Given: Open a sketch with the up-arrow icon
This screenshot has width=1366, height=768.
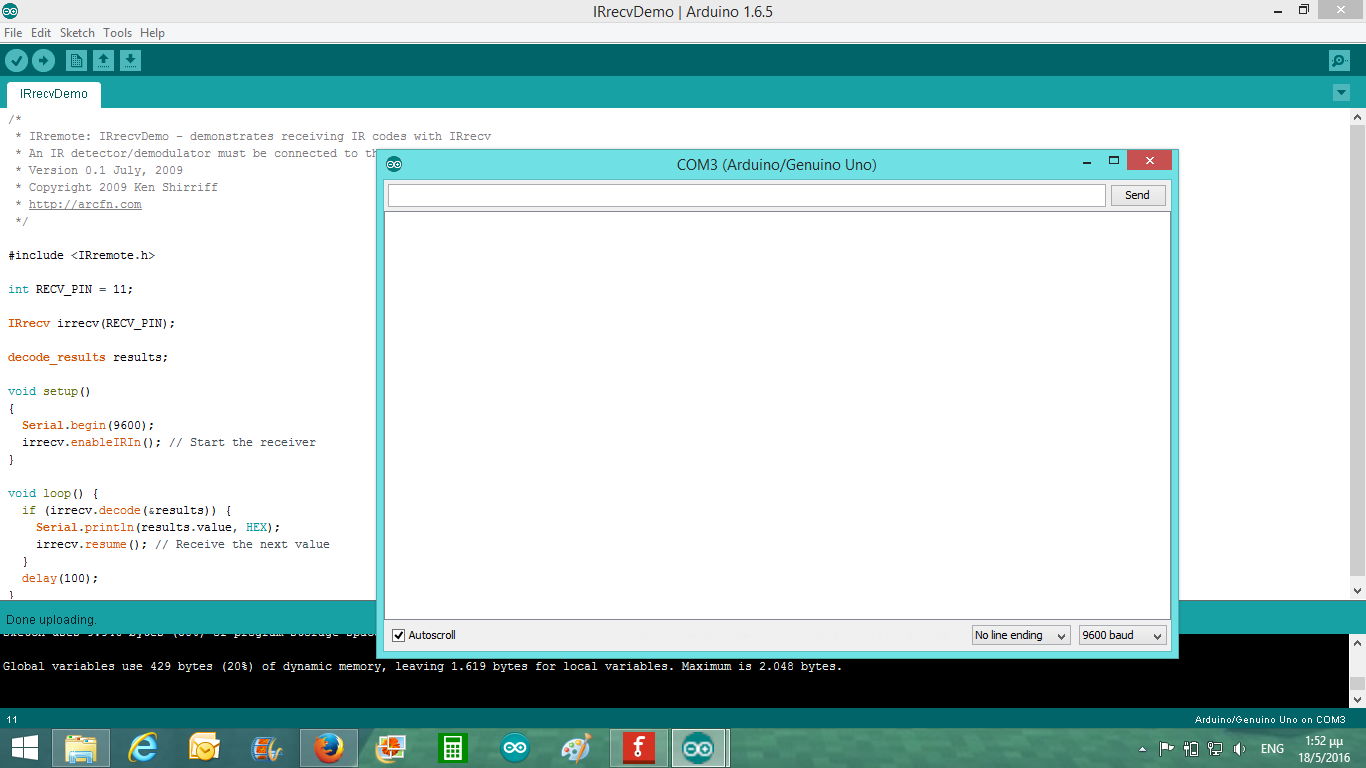Looking at the screenshot, I should tap(103, 61).
